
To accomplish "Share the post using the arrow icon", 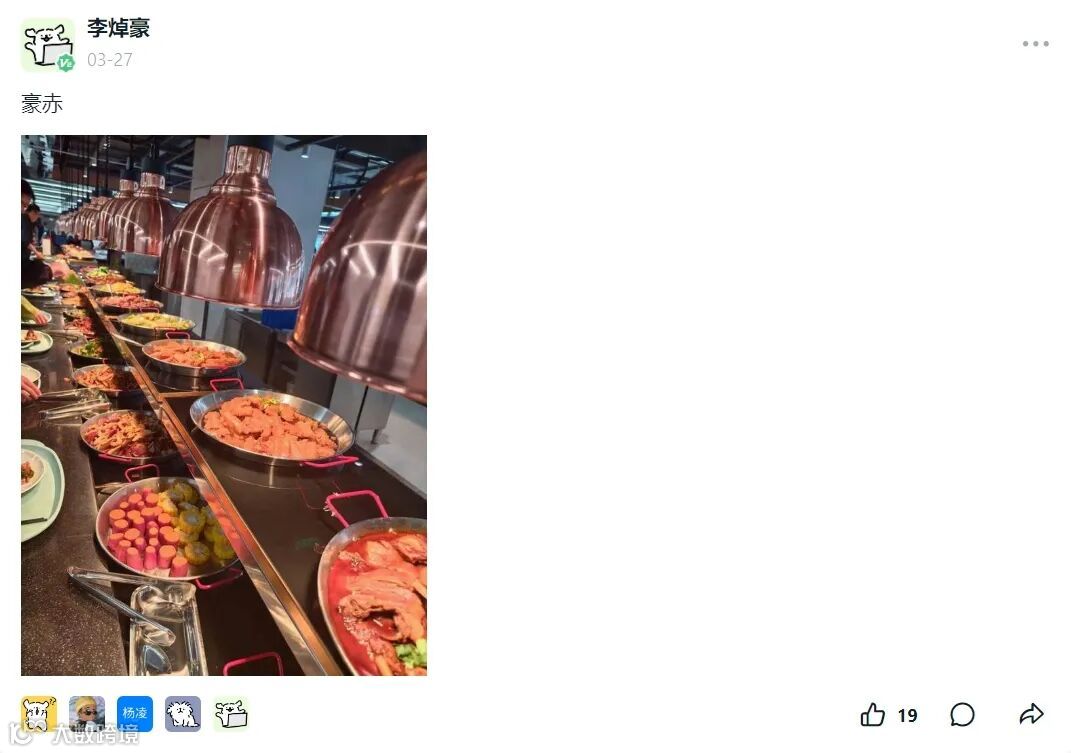I will (x=1031, y=714).
